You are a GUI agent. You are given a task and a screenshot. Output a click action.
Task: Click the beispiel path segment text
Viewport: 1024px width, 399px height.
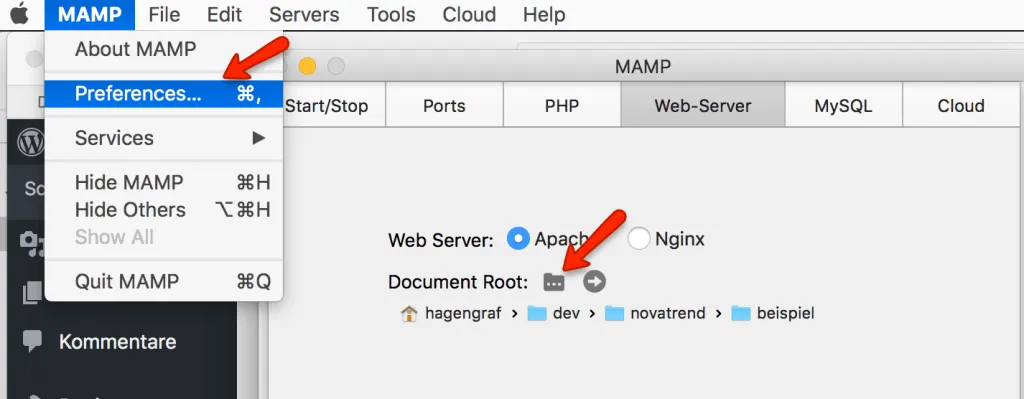click(x=786, y=313)
